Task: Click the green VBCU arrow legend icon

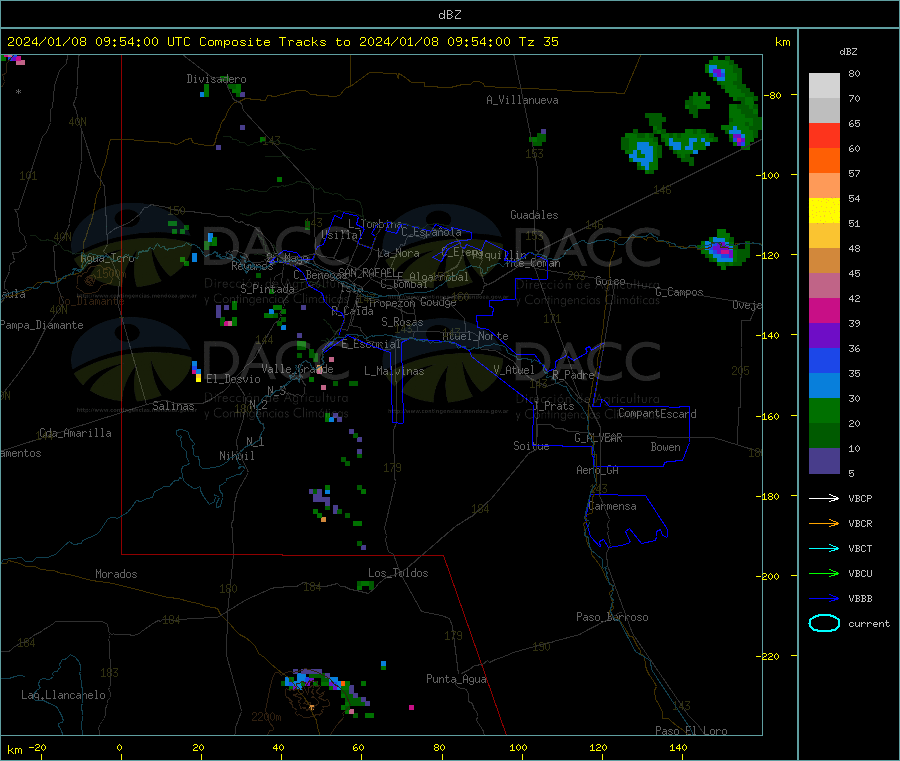Action: [824, 573]
